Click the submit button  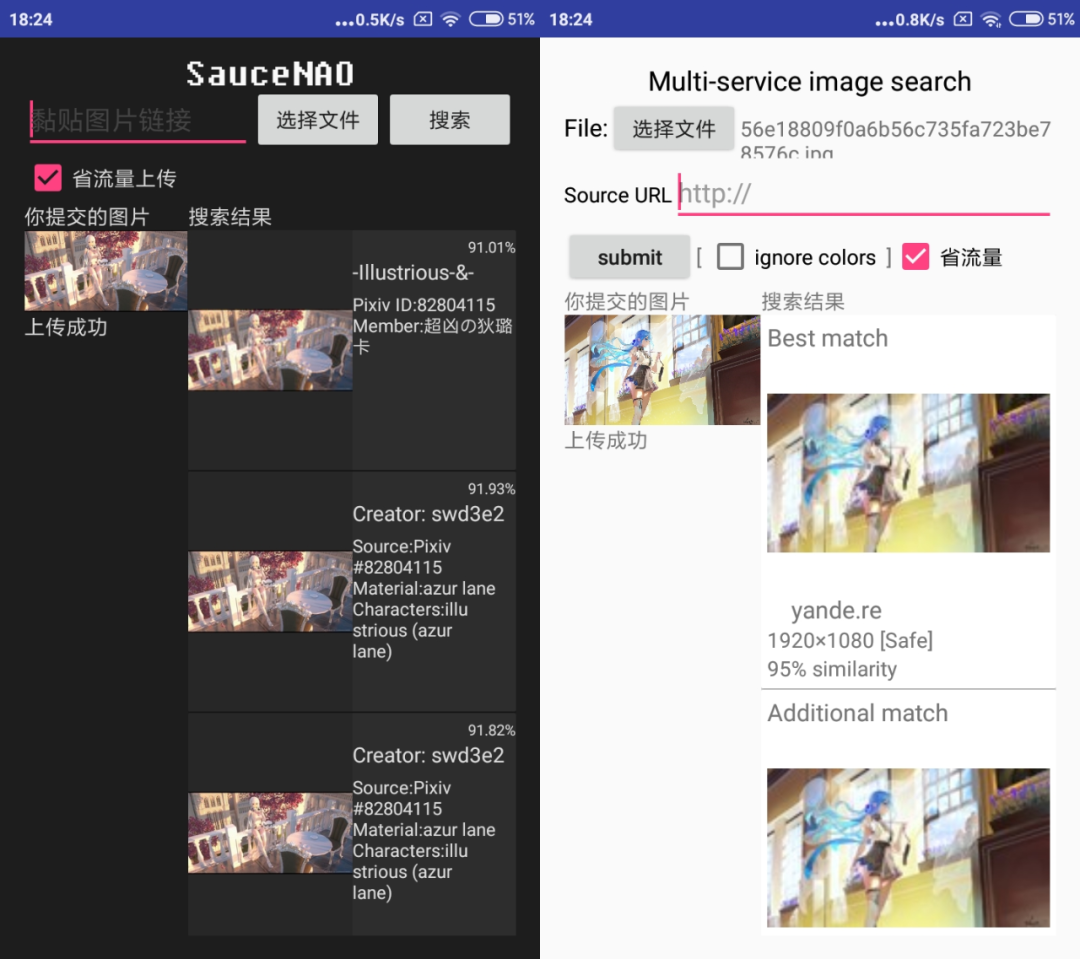630,257
